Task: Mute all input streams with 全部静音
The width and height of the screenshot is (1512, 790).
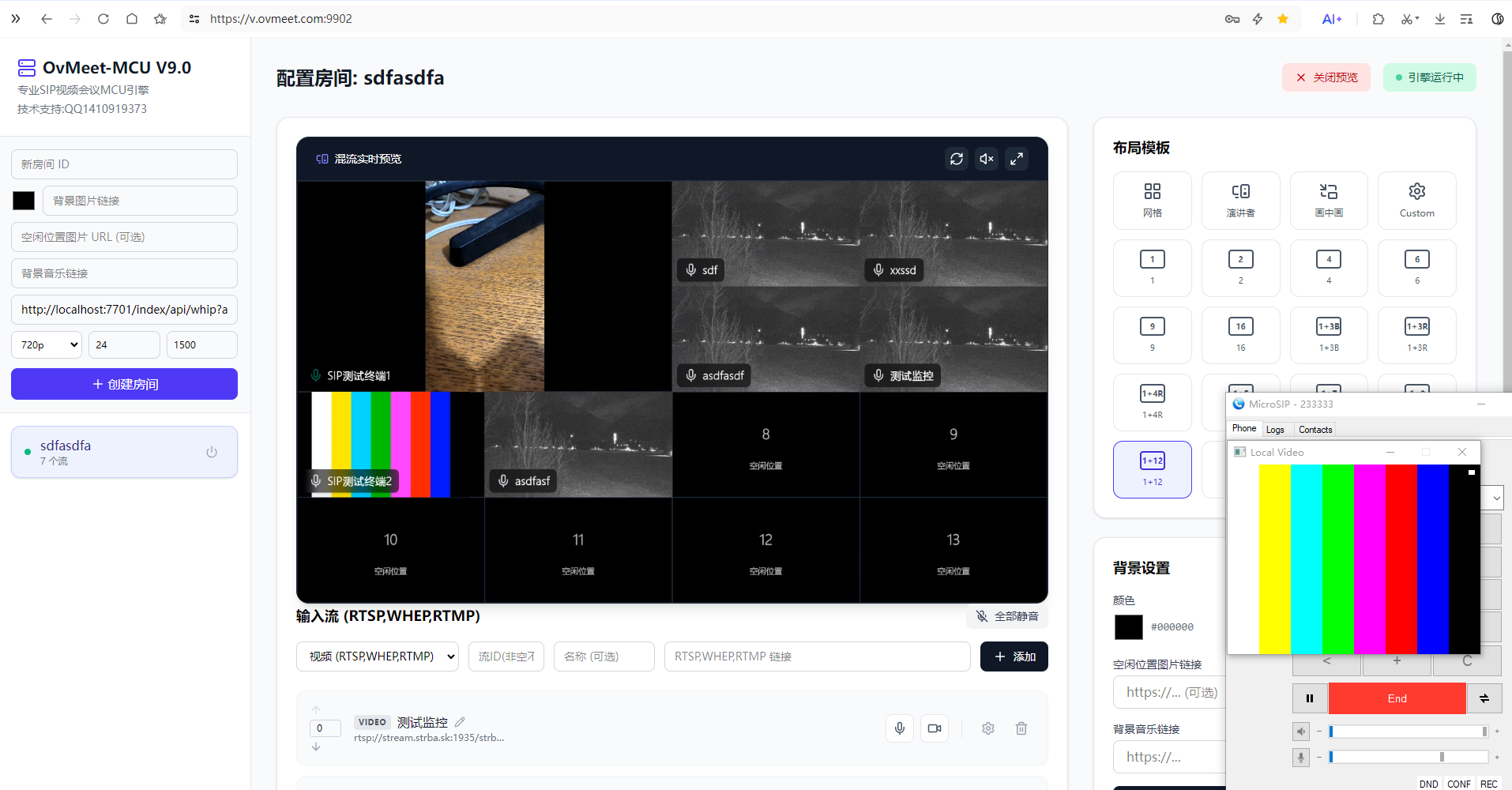Action: tap(1007, 616)
